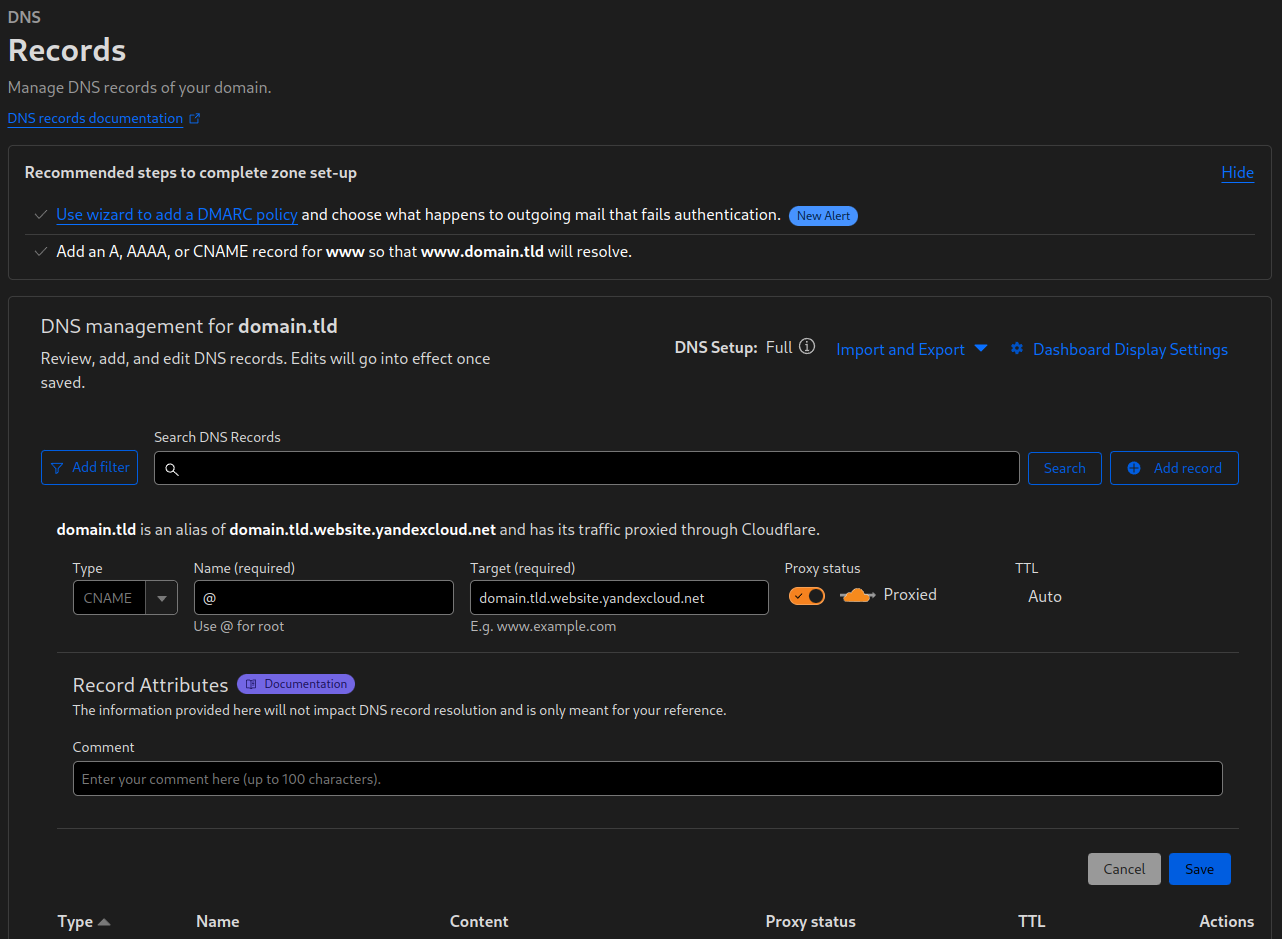Viewport: 1282px width, 939px height.
Task: Click the checkmark icon beside the DMARC step
Action: click(x=40, y=215)
